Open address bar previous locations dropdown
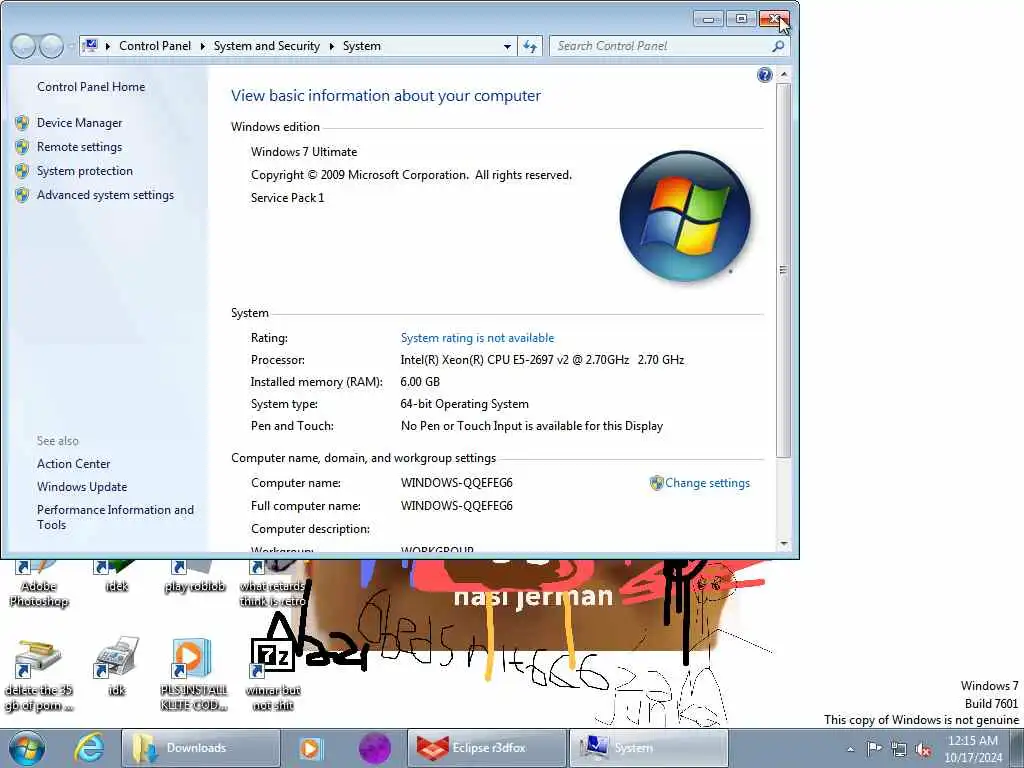 pos(507,46)
